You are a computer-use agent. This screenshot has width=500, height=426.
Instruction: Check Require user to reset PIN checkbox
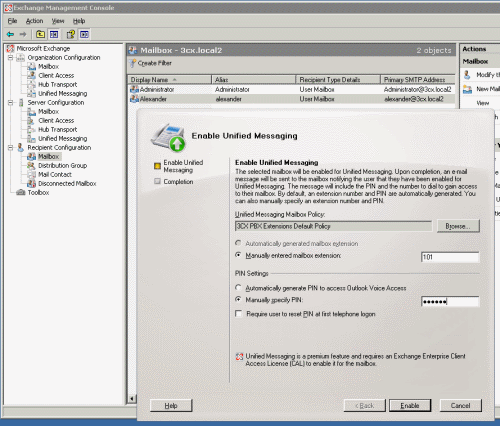[238, 314]
